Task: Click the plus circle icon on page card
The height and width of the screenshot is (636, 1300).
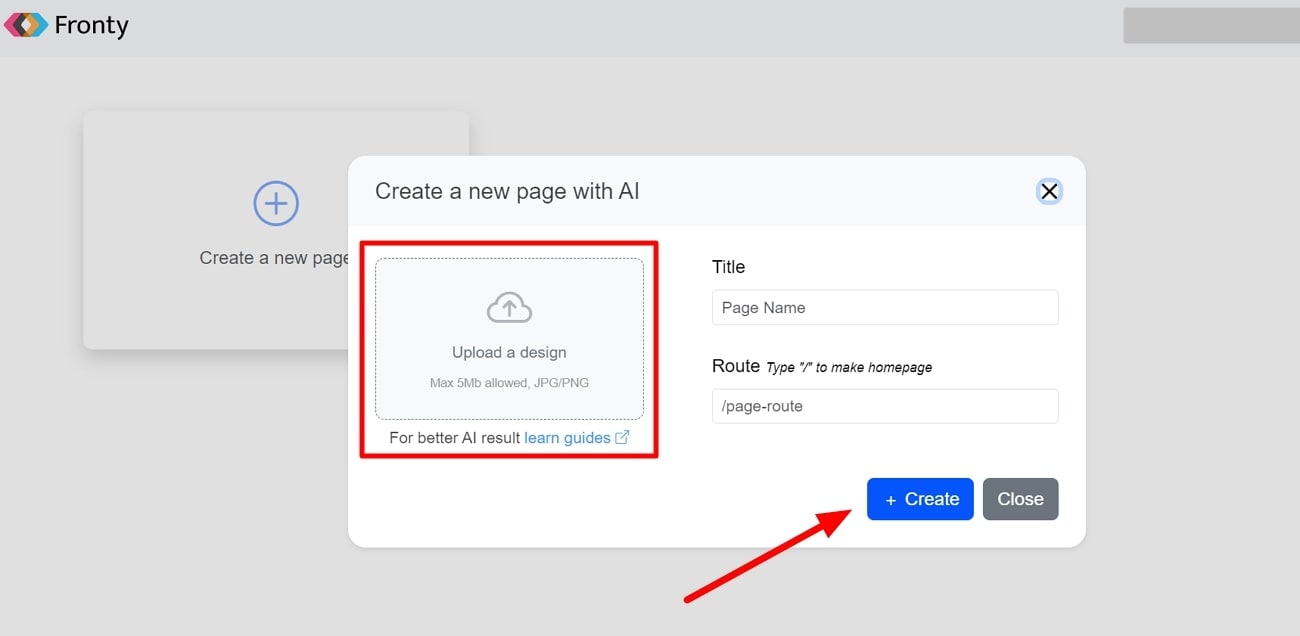Action: coord(276,204)
